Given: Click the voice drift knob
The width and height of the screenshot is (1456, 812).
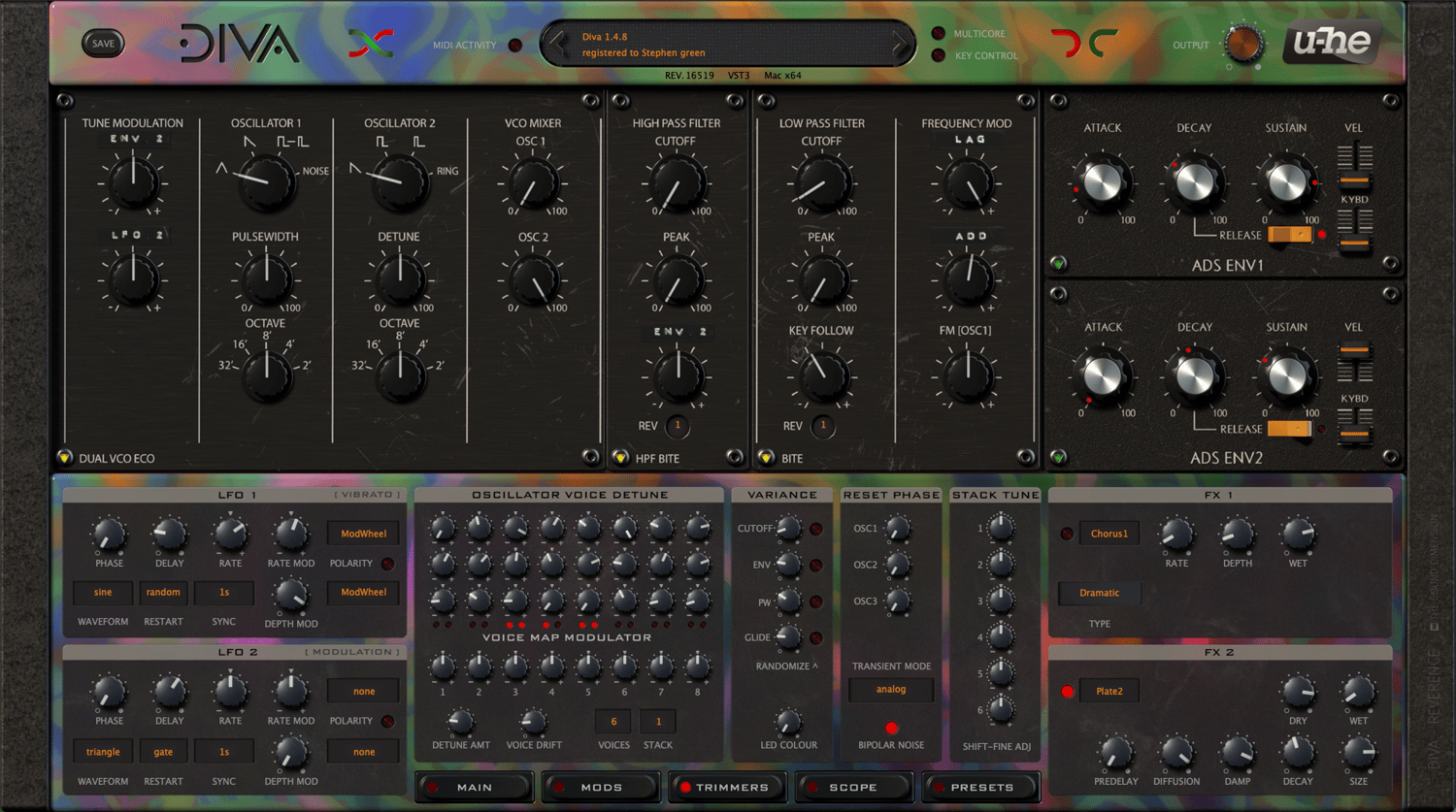Looking at the screenshot, I should click(x=533, y=722).
